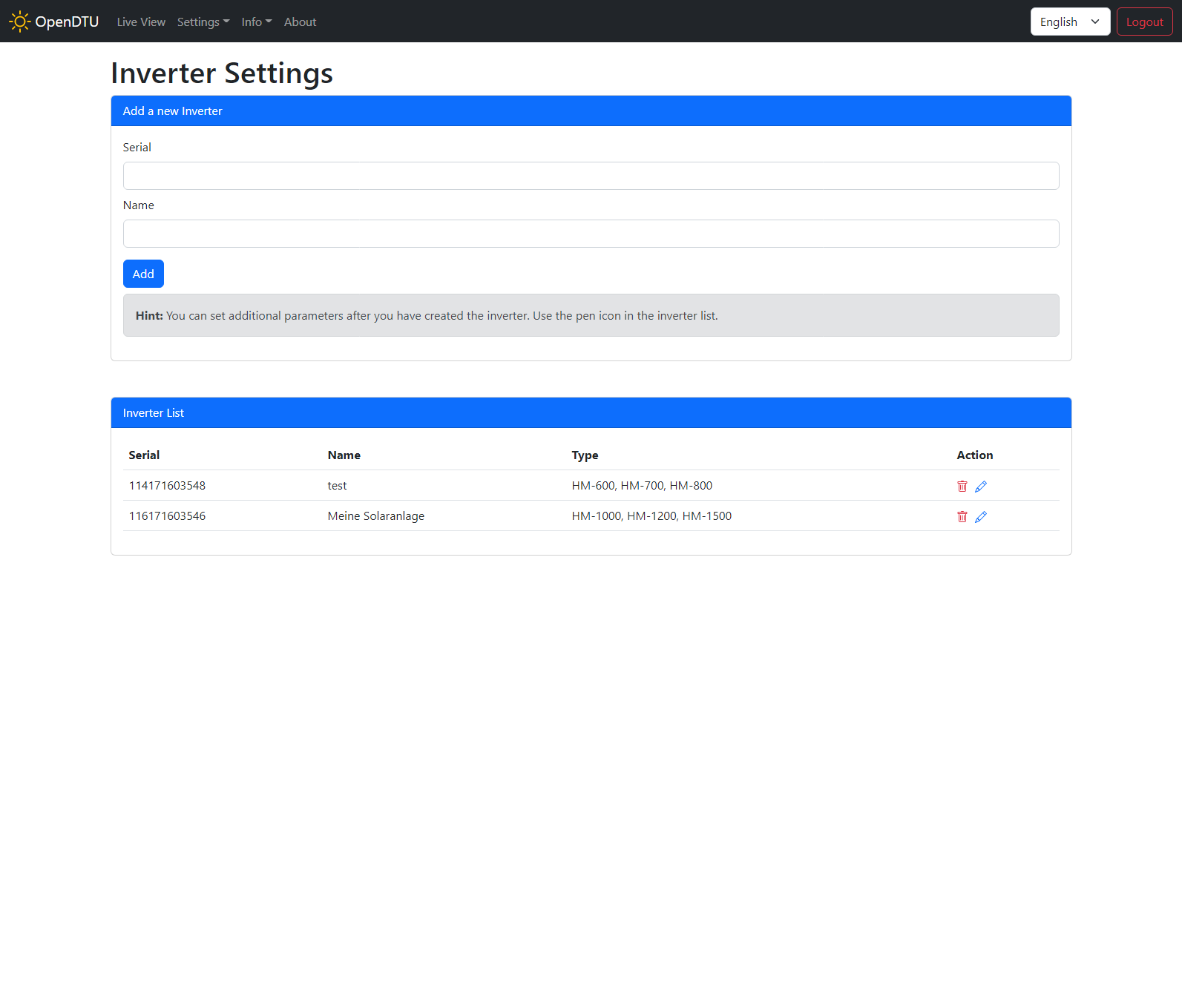This screenshot has width=1182, height=1008.
Task: Delete the inverter named test
Action: tap(962, 487)
